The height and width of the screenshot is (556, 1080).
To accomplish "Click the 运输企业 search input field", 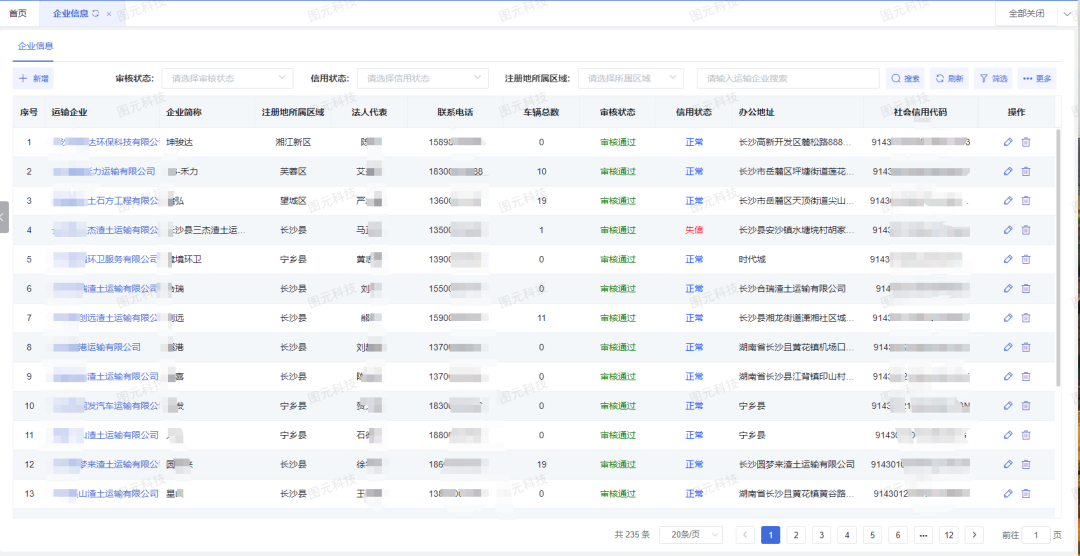I will (788, 78).
